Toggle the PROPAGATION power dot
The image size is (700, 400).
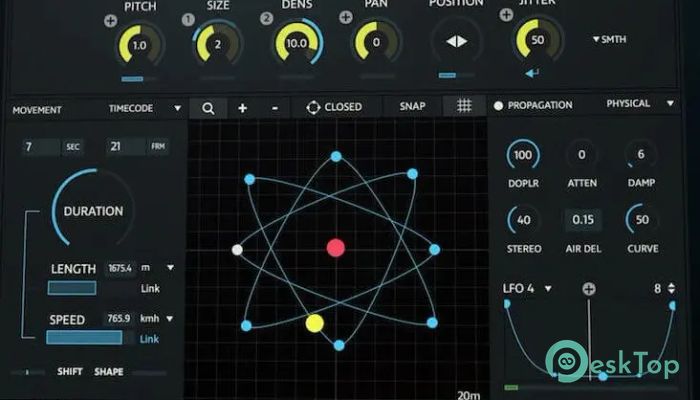tap(498, 106)
